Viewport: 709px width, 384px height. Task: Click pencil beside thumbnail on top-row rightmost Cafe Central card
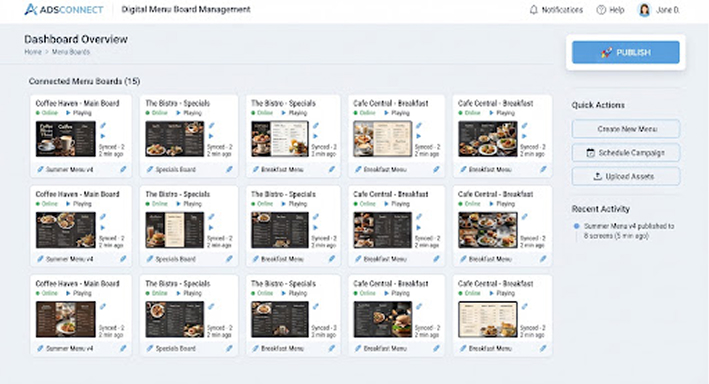(525, 126)
